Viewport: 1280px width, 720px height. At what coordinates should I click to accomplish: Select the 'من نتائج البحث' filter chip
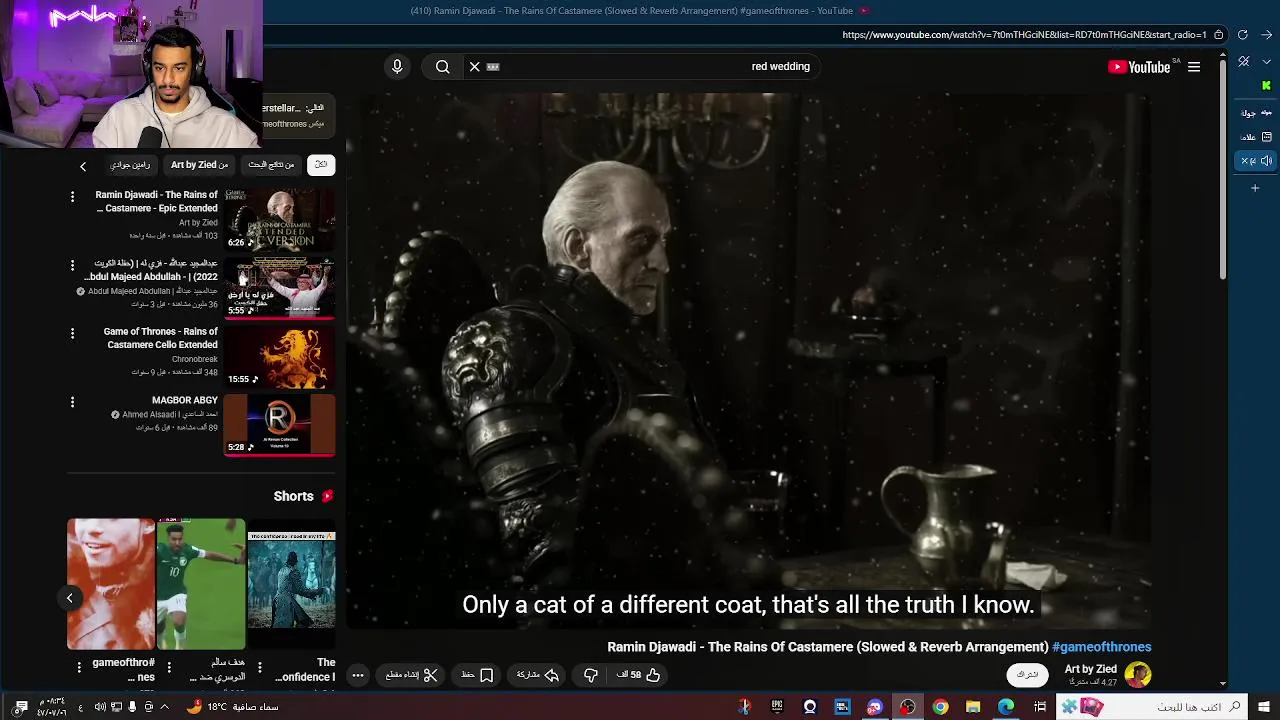click(271, 165)
